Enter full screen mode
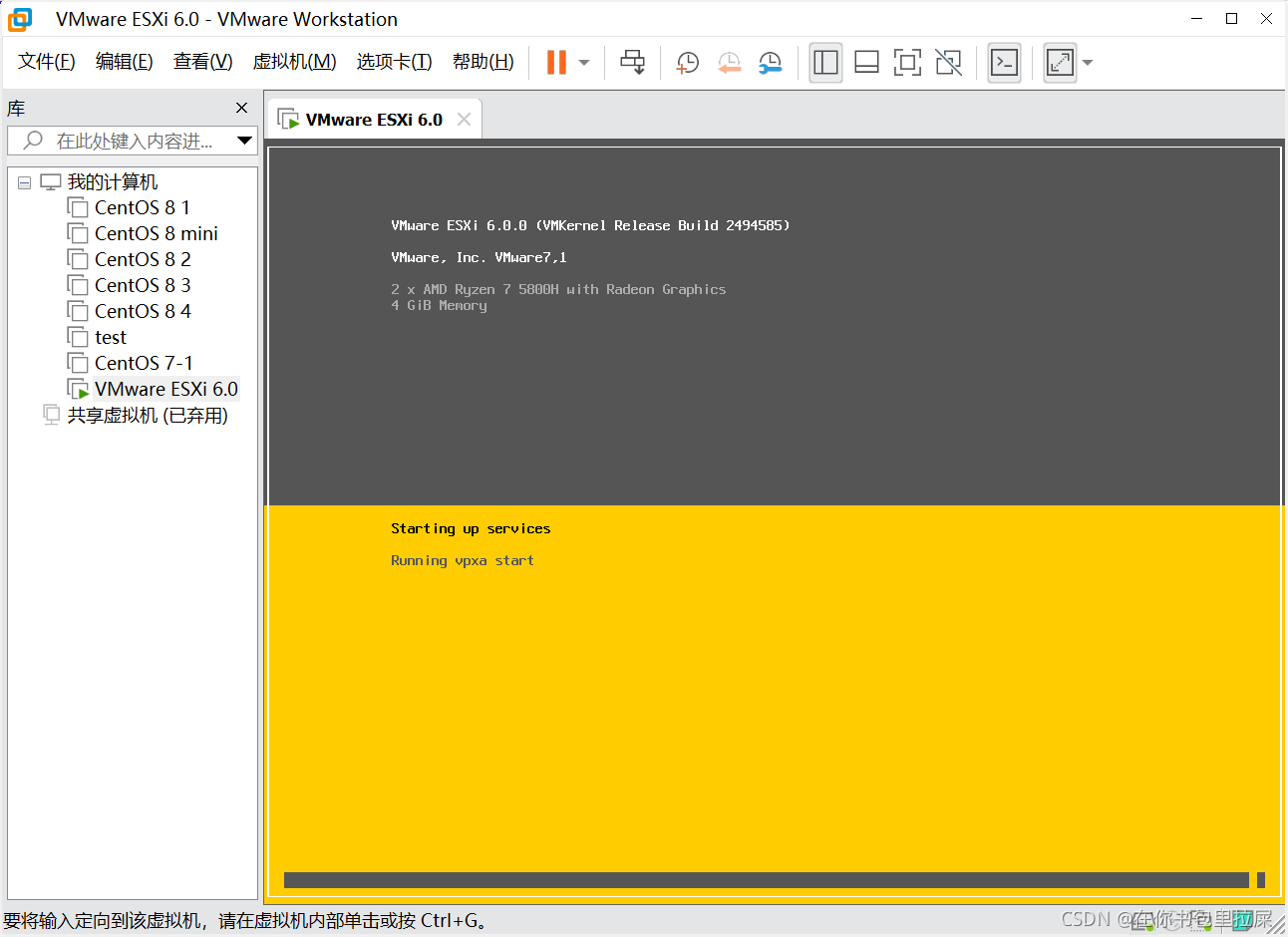 pos(907,63)
